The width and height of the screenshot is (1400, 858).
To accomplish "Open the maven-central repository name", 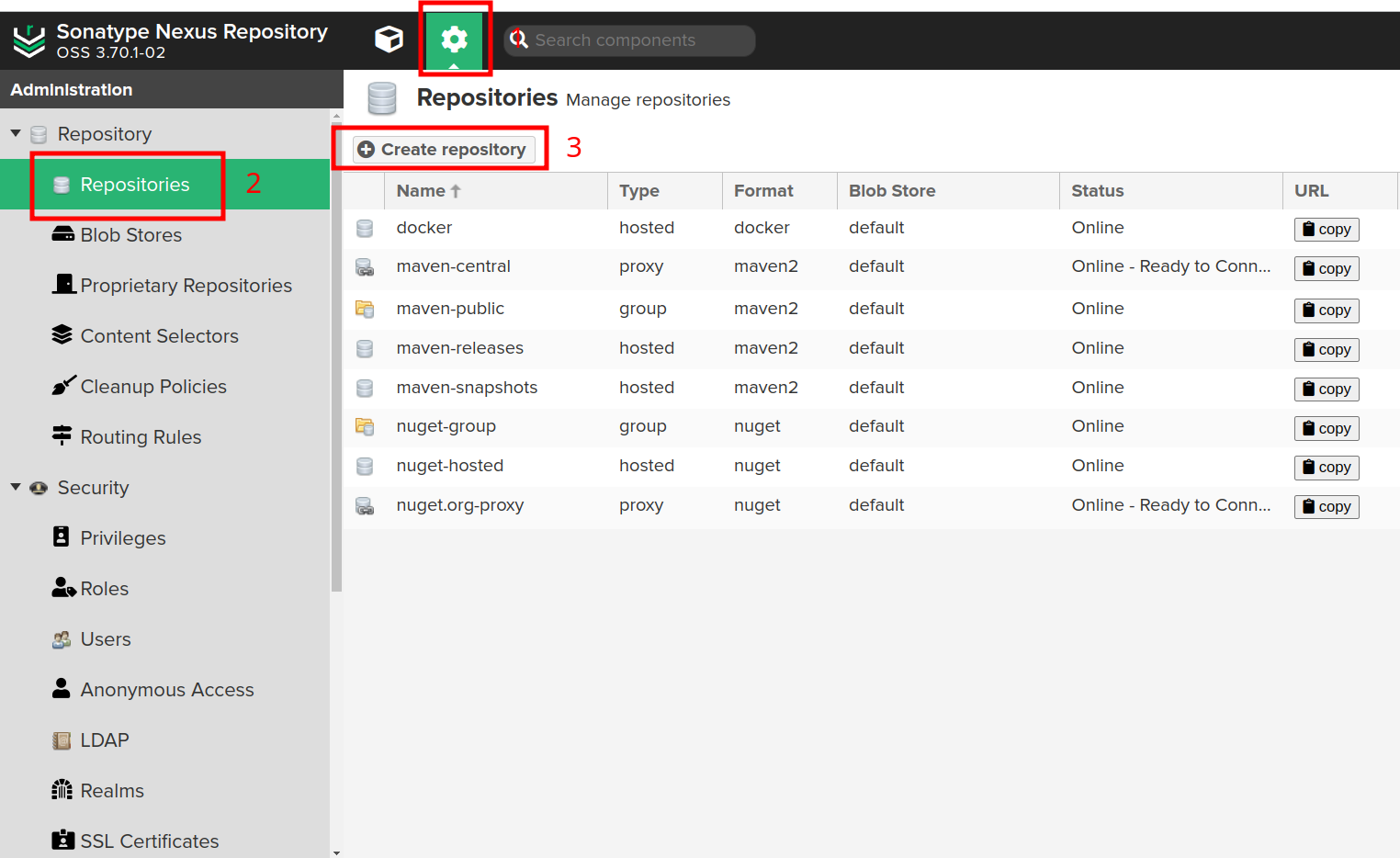I will tap(453, 266).
